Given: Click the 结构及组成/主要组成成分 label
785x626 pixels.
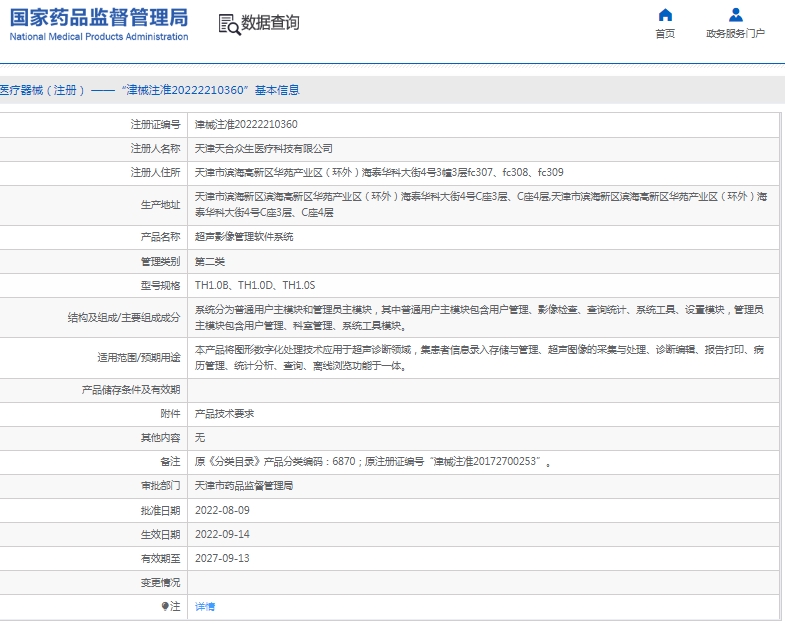Looking at the screenshot, I should [124, 318].
